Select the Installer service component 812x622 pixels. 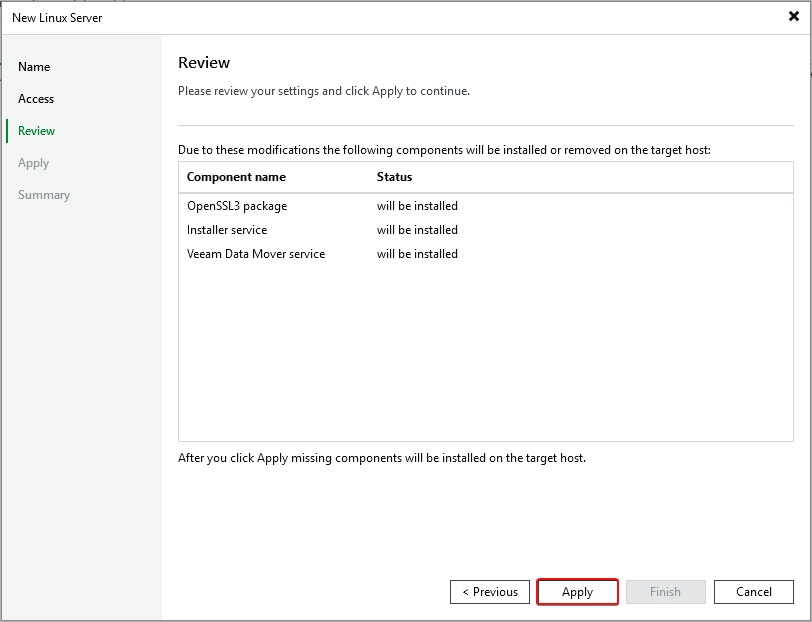(227, 230)
